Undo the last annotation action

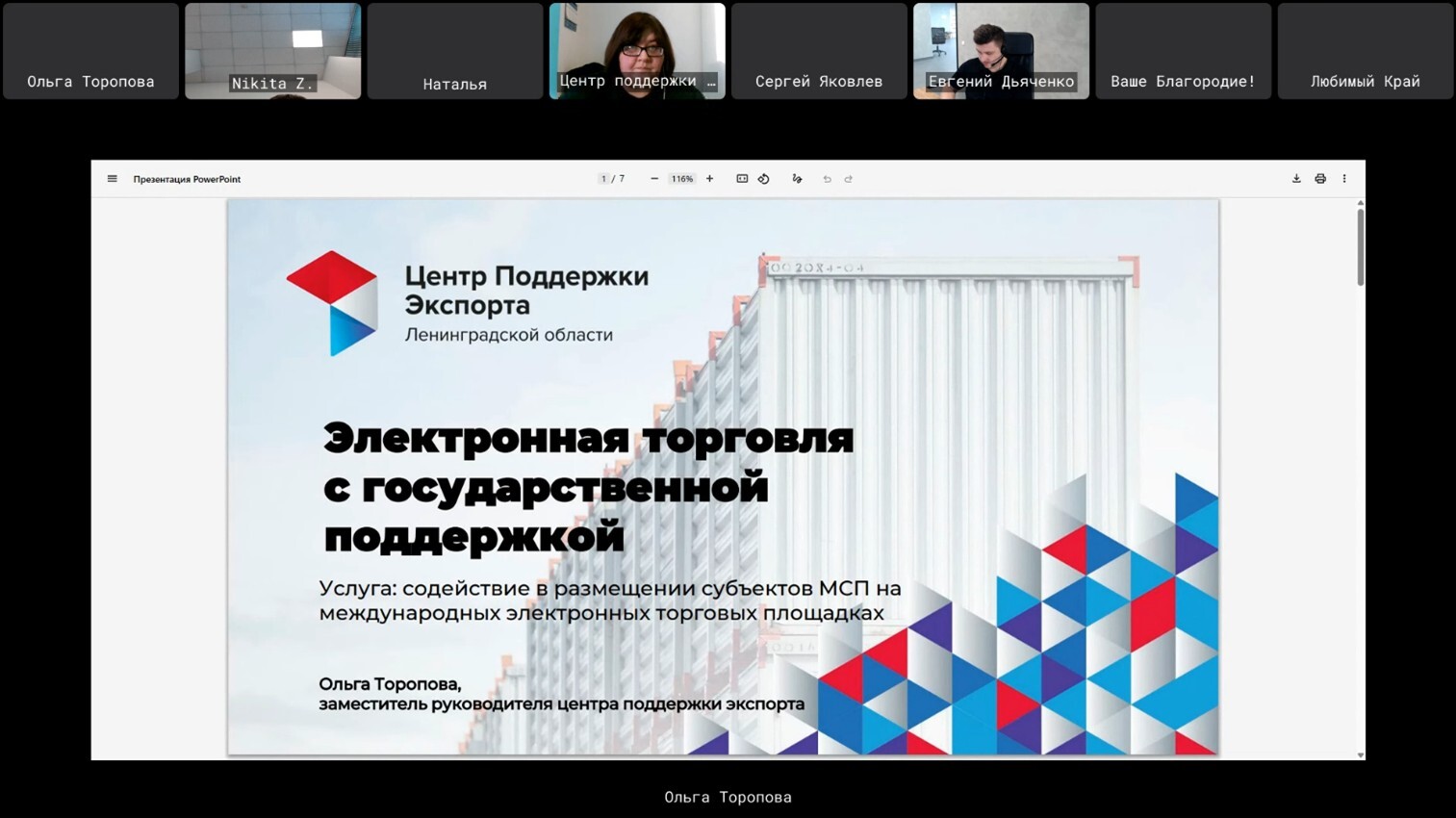pyautogui.click(x=827, y=179)
